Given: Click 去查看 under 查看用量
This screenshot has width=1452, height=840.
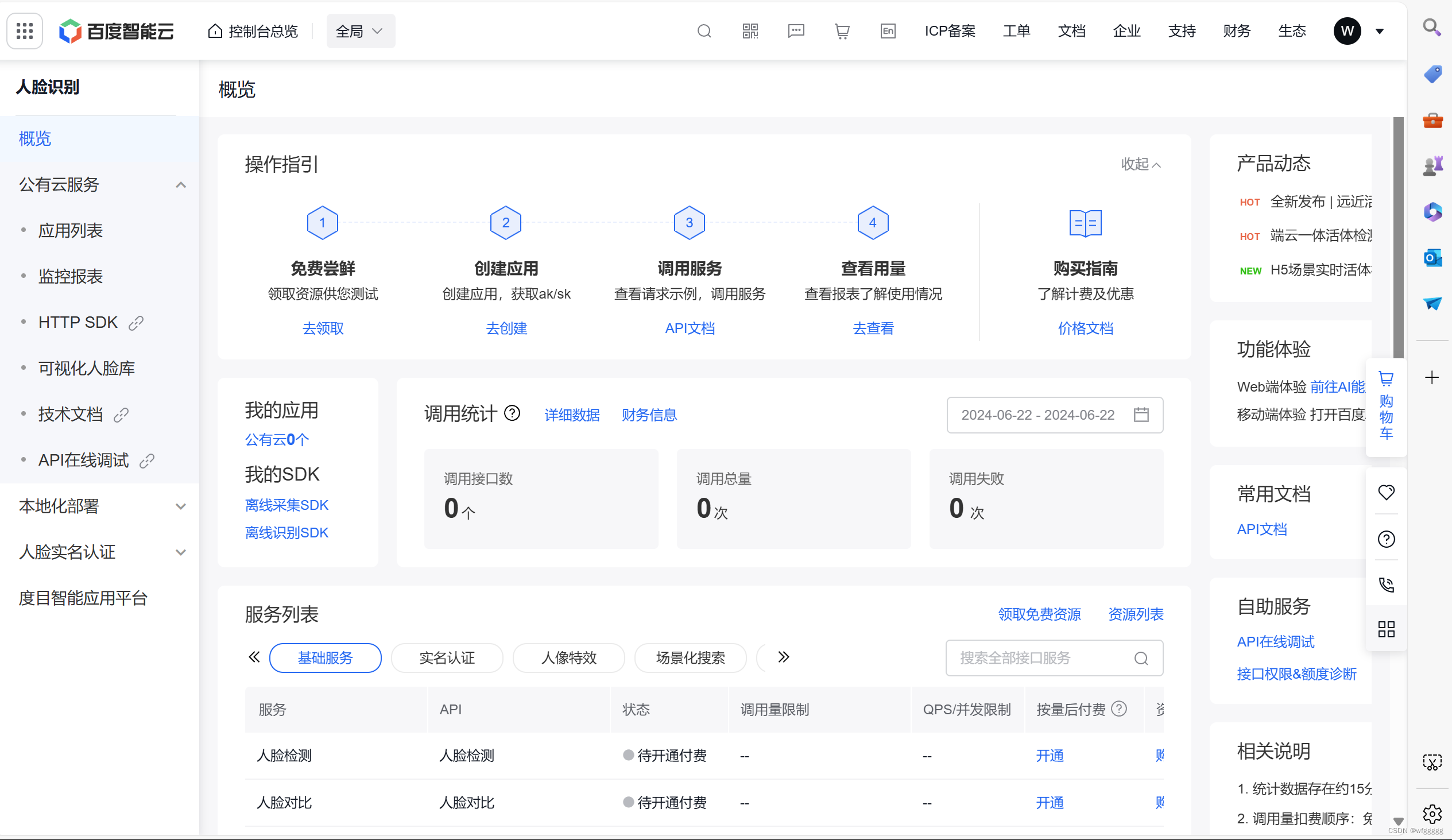Looking at the screenshot, I should 873,328.
